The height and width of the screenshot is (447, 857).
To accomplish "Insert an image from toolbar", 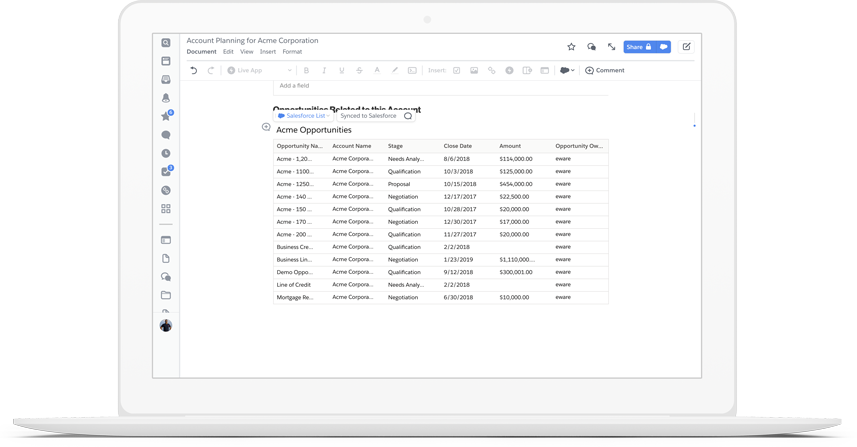I will point(474,70).
